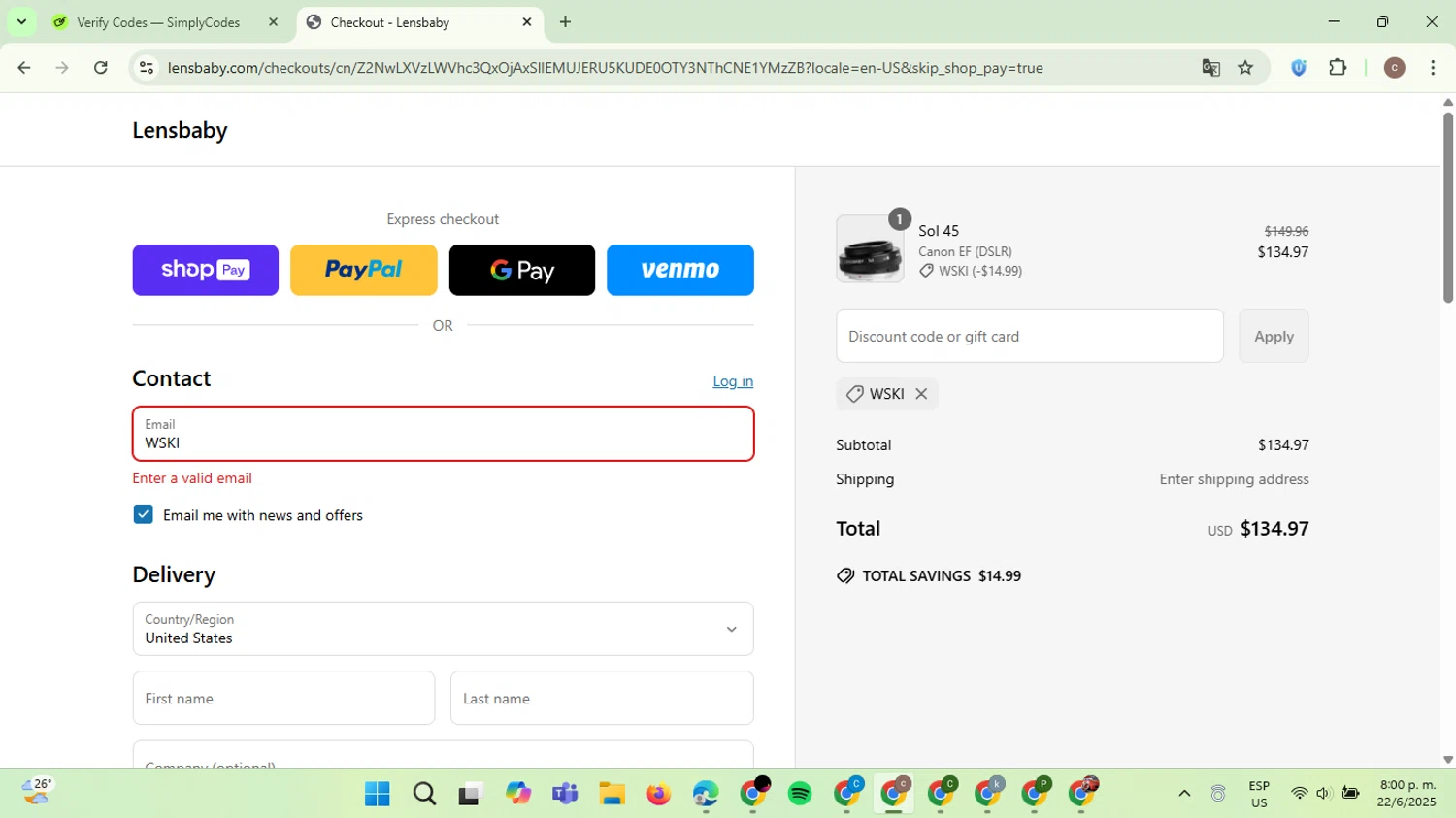
Task: Open the weather widget showing 26°
Action: pos(37,793)
